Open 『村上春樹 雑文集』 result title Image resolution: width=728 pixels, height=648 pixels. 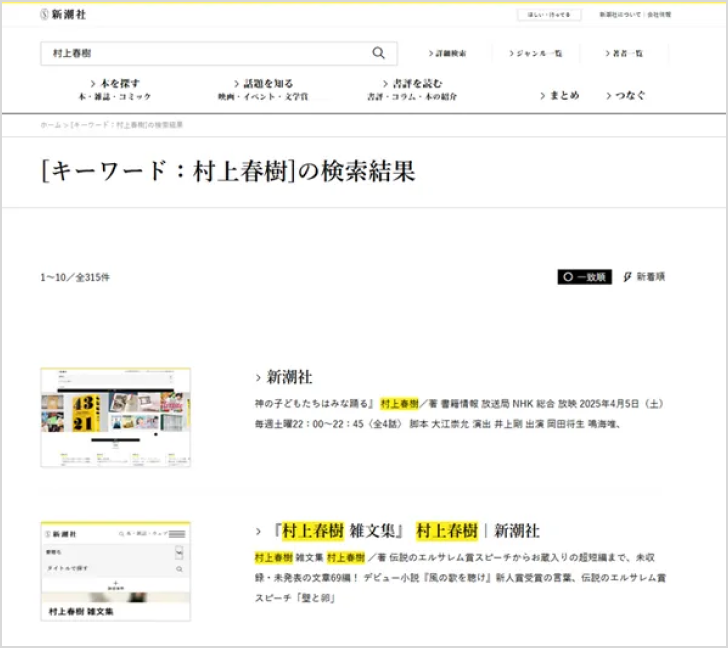(406, 531)
